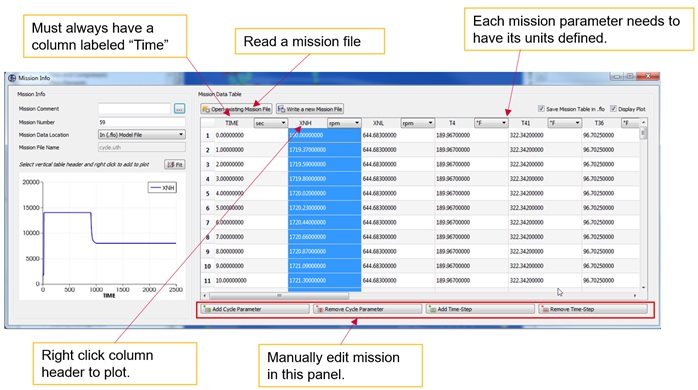Click Add Time-Step button

[480, 309]
